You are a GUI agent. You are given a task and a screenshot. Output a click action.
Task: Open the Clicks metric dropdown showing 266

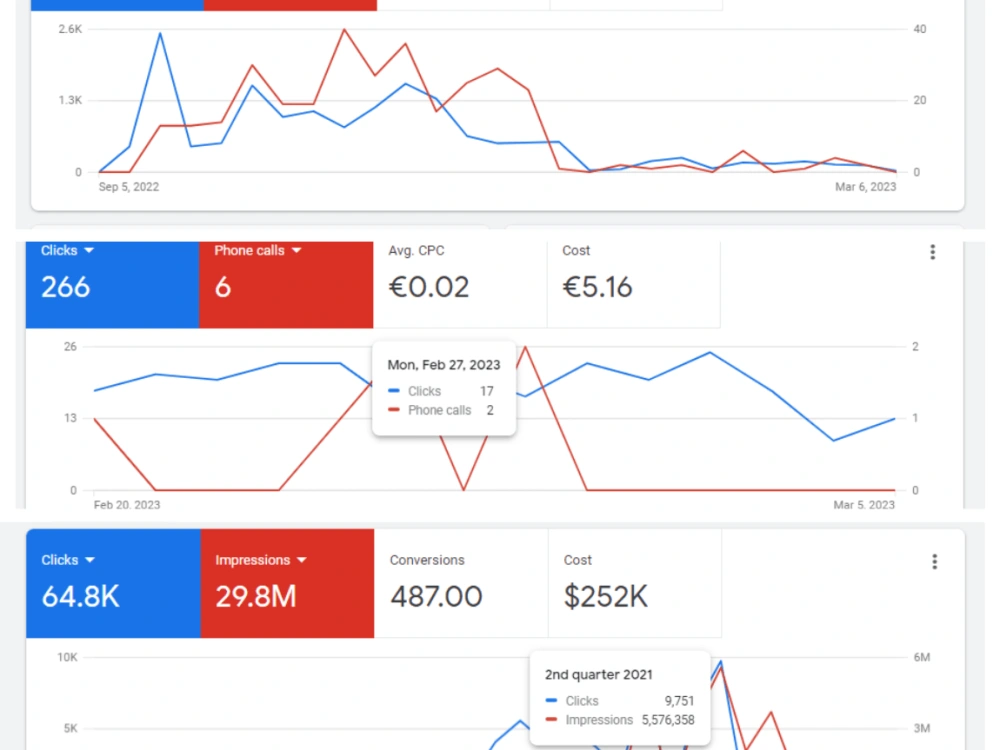coord(67,250)
